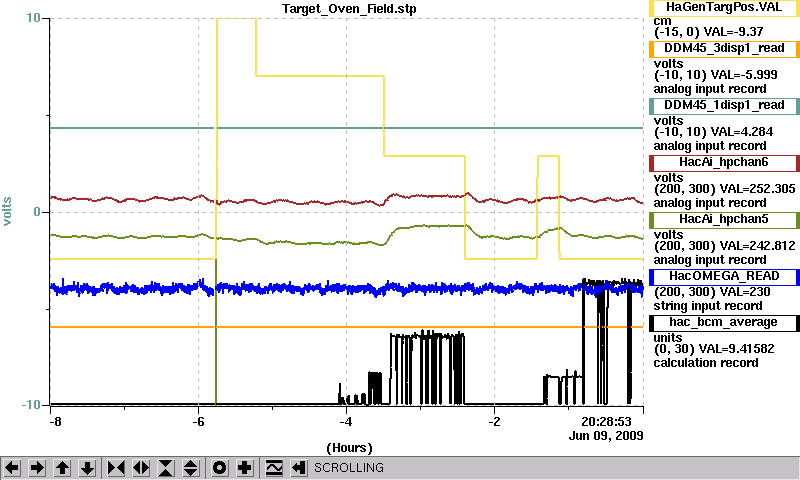This screenshot has height=480, width=800.
Task: Click the y-axis -10 tick label
Action: point(31,405)
